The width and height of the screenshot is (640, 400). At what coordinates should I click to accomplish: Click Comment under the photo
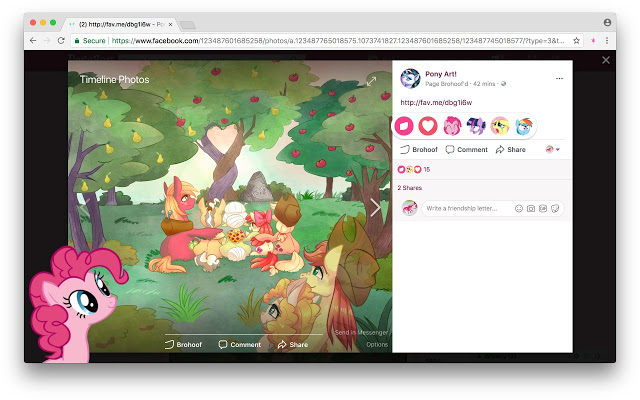[240, 344]
